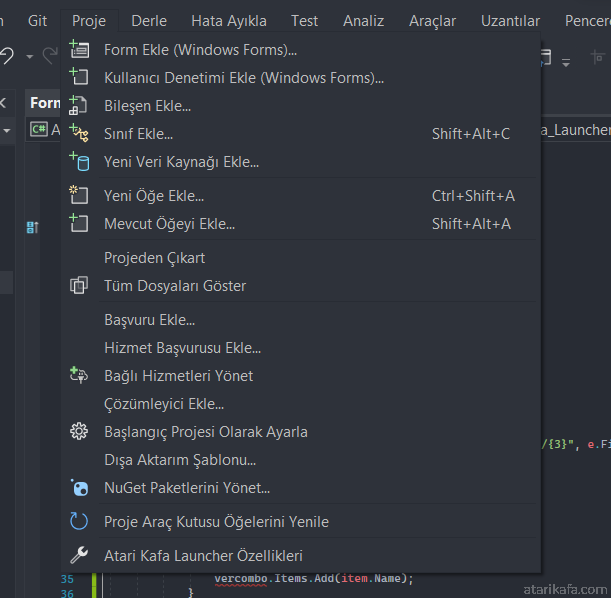Open the Araçlar menu
Screen dimensions: 611x598
pos(432,21)
